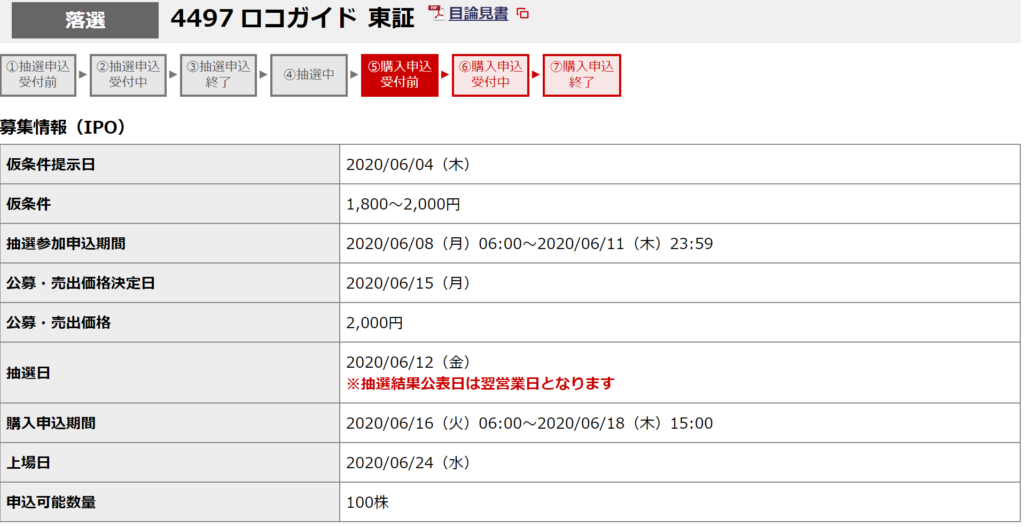The image size is (1024, 527).
Task: Select step ⑦購入申込終了
Action: point(582,75)
